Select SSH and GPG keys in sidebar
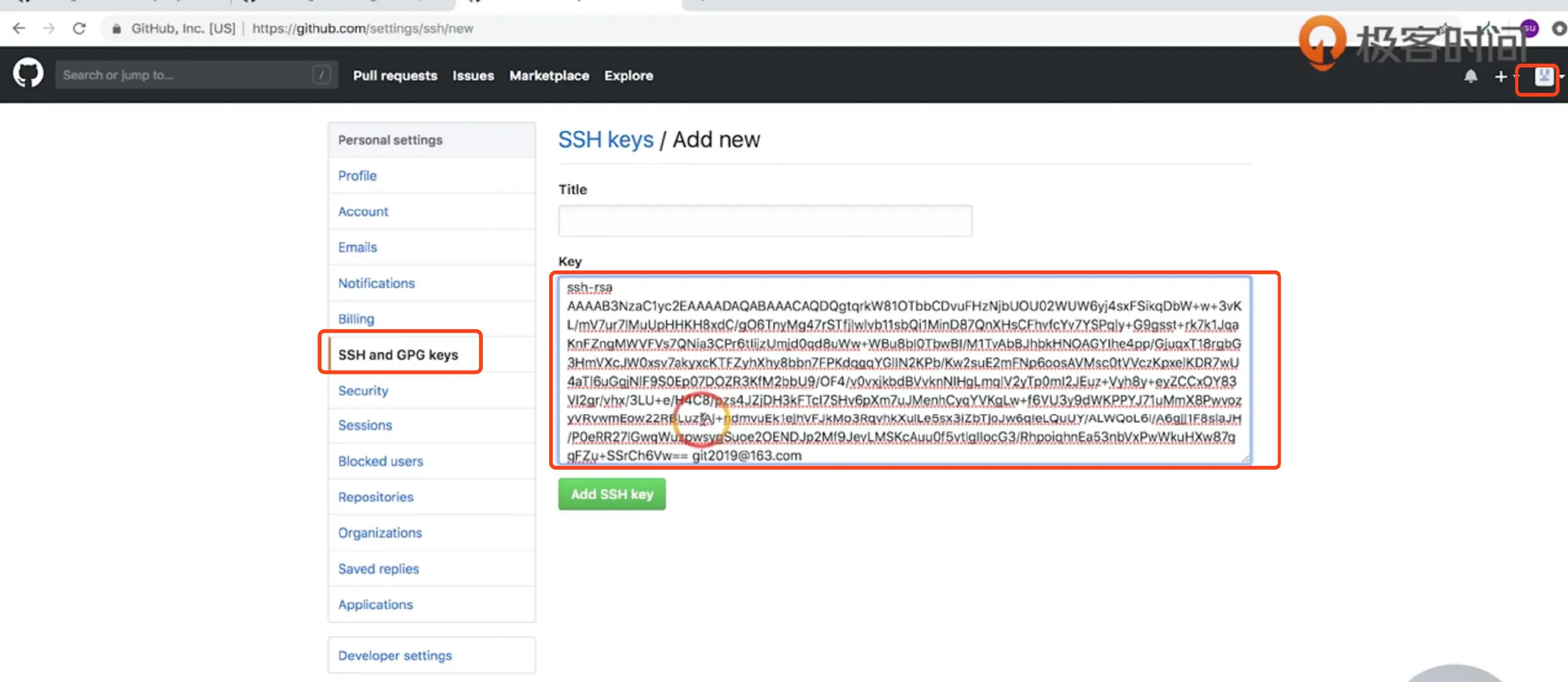 [398, 355]
